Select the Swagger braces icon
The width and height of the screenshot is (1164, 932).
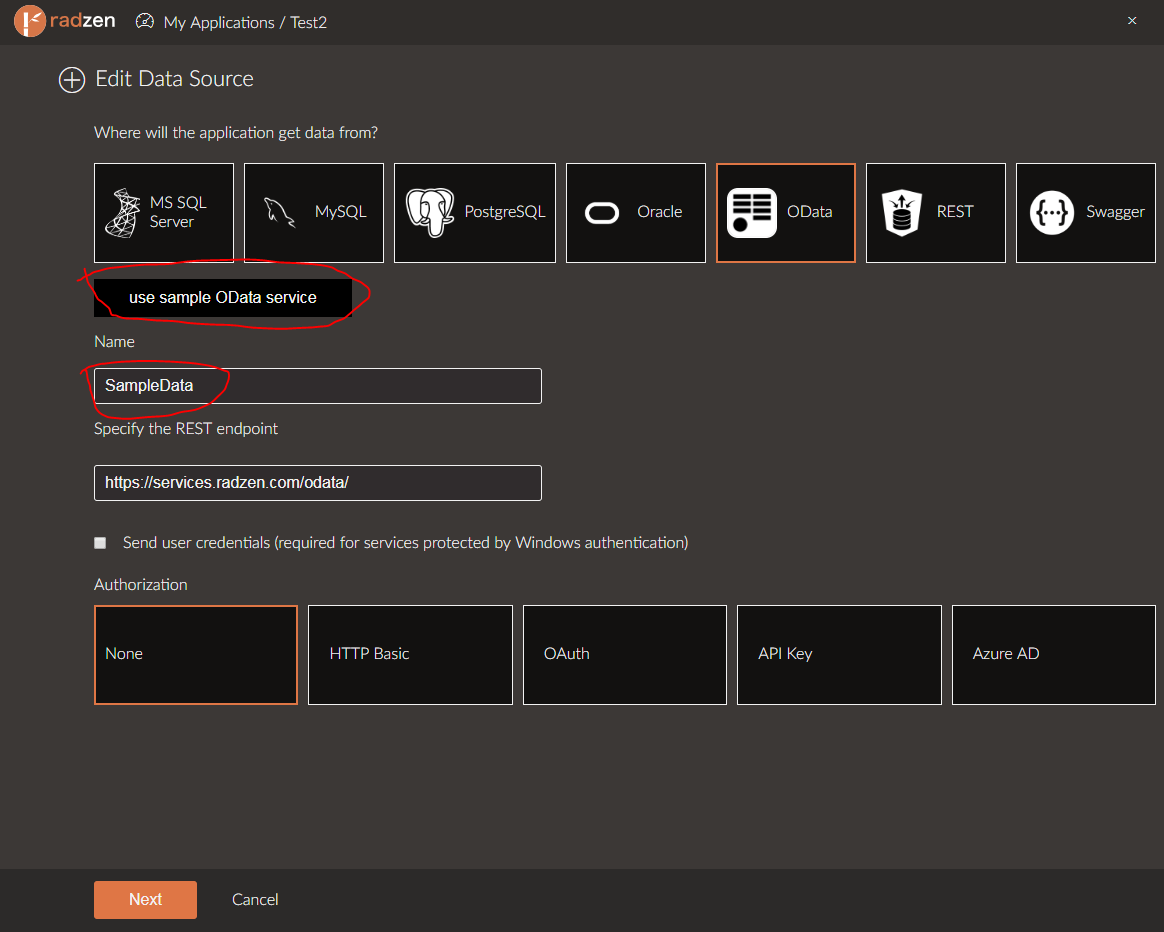1052,213
